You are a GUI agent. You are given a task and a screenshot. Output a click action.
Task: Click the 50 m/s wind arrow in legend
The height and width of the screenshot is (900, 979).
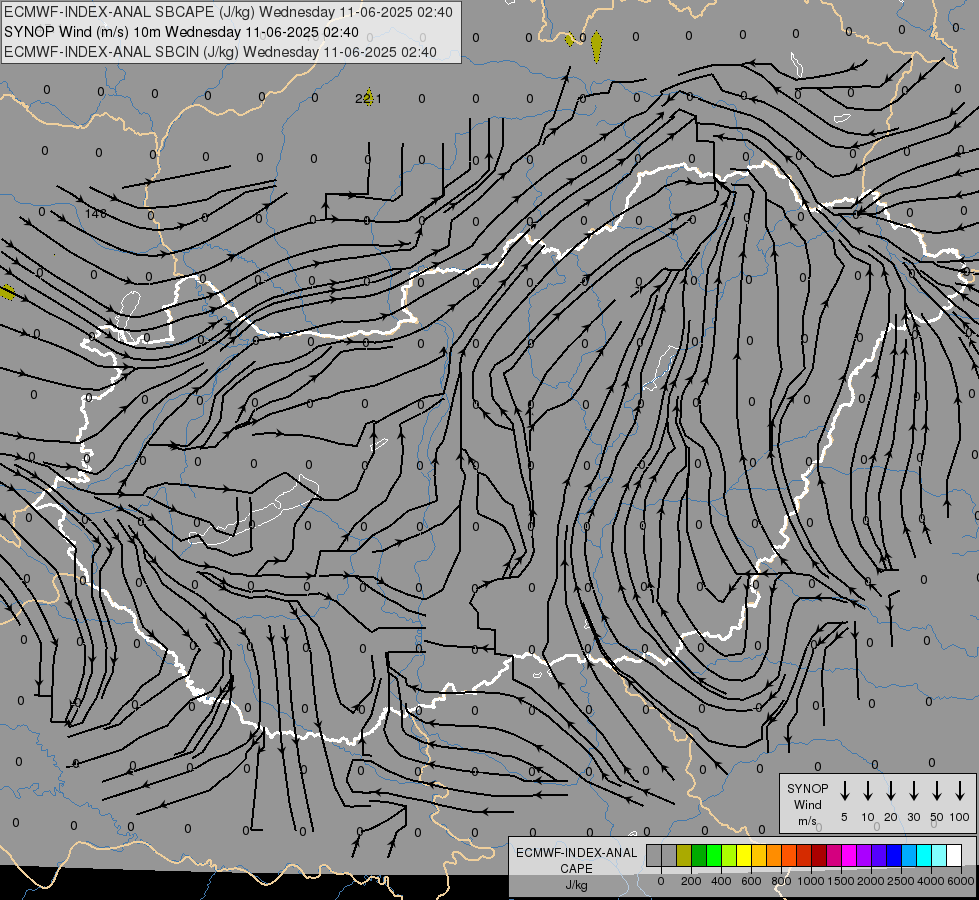click(937, 790)
